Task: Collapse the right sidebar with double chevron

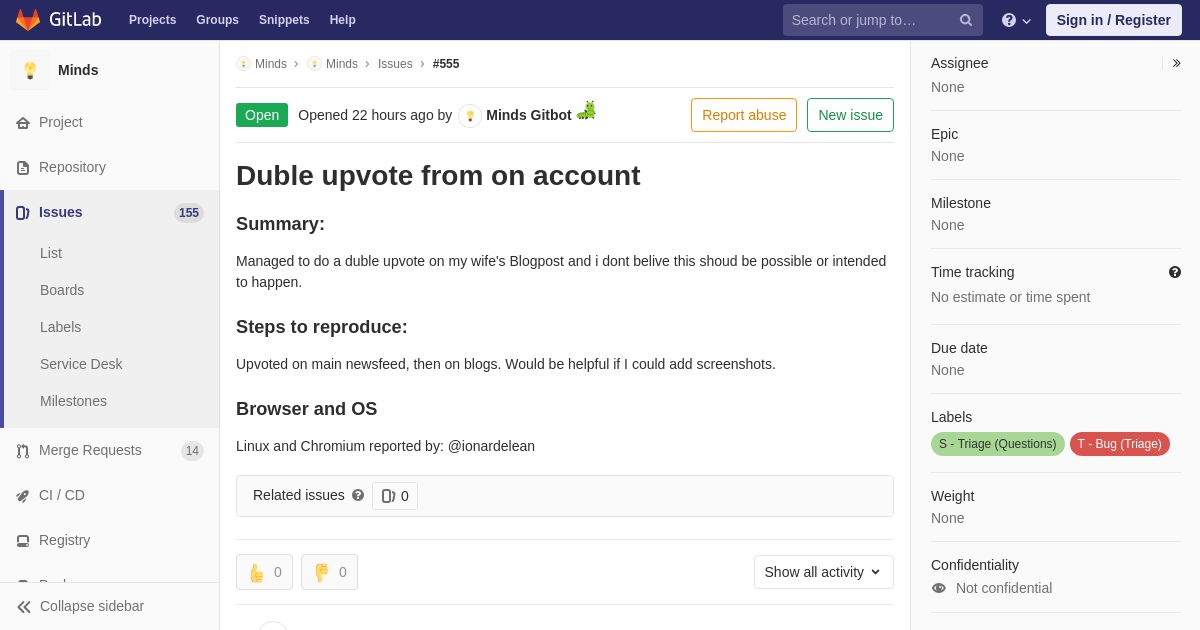Action: [x=1176, y=63]
